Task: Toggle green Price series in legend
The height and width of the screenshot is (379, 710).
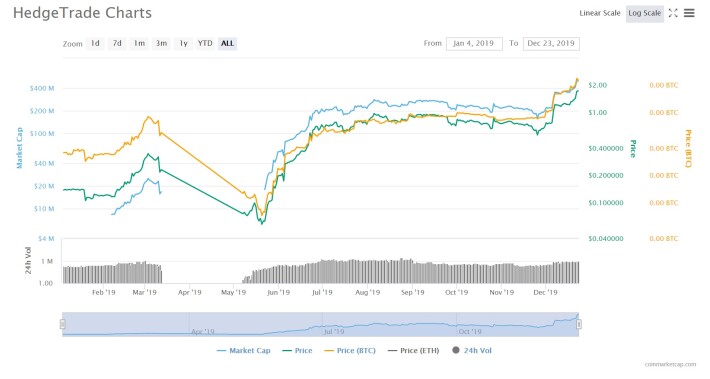Action: pyautogui.click(x=297, y=350)
